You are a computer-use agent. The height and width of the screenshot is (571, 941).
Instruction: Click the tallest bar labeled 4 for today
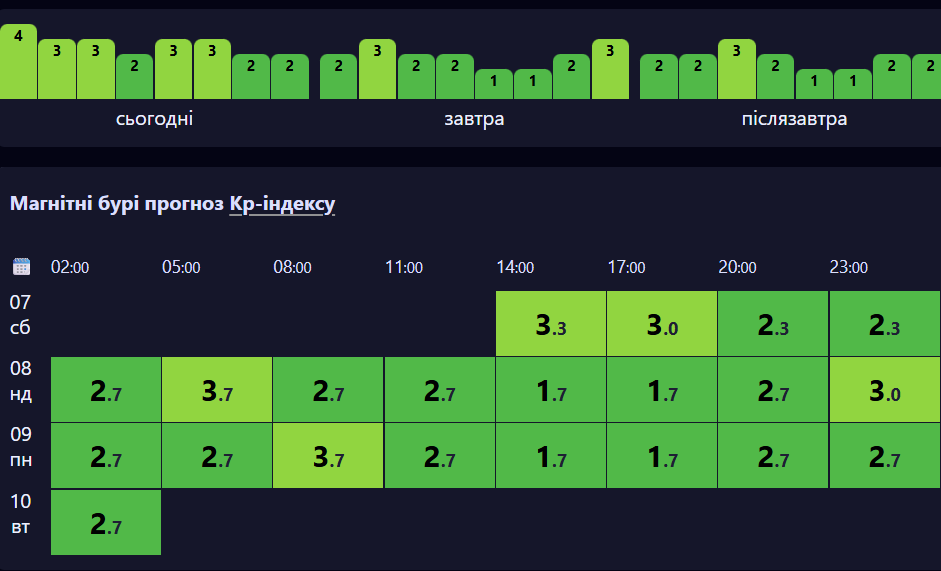[18, 62]
